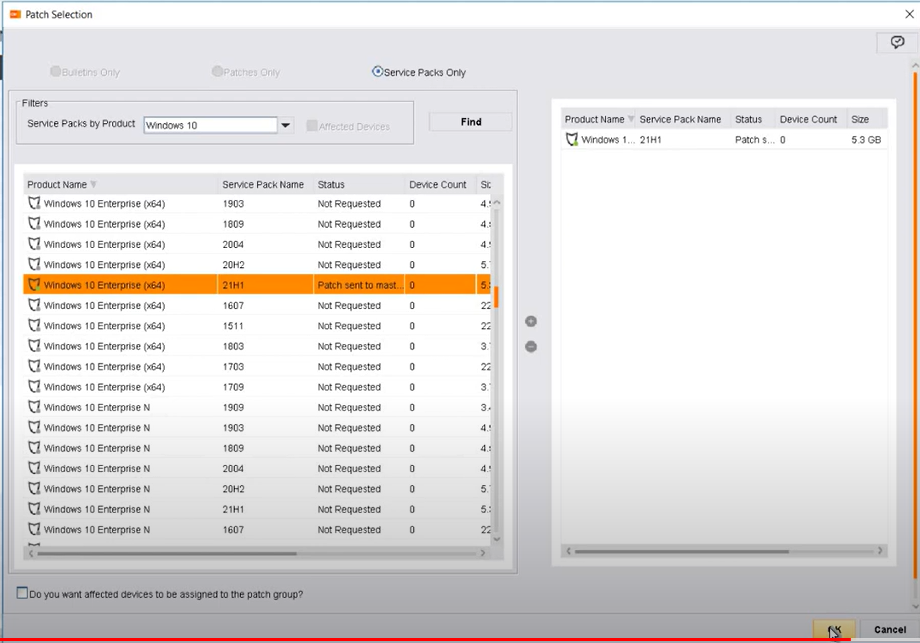
Task: Click the shield icon in highlighted 21H1 row
Action: coord(34,285)
